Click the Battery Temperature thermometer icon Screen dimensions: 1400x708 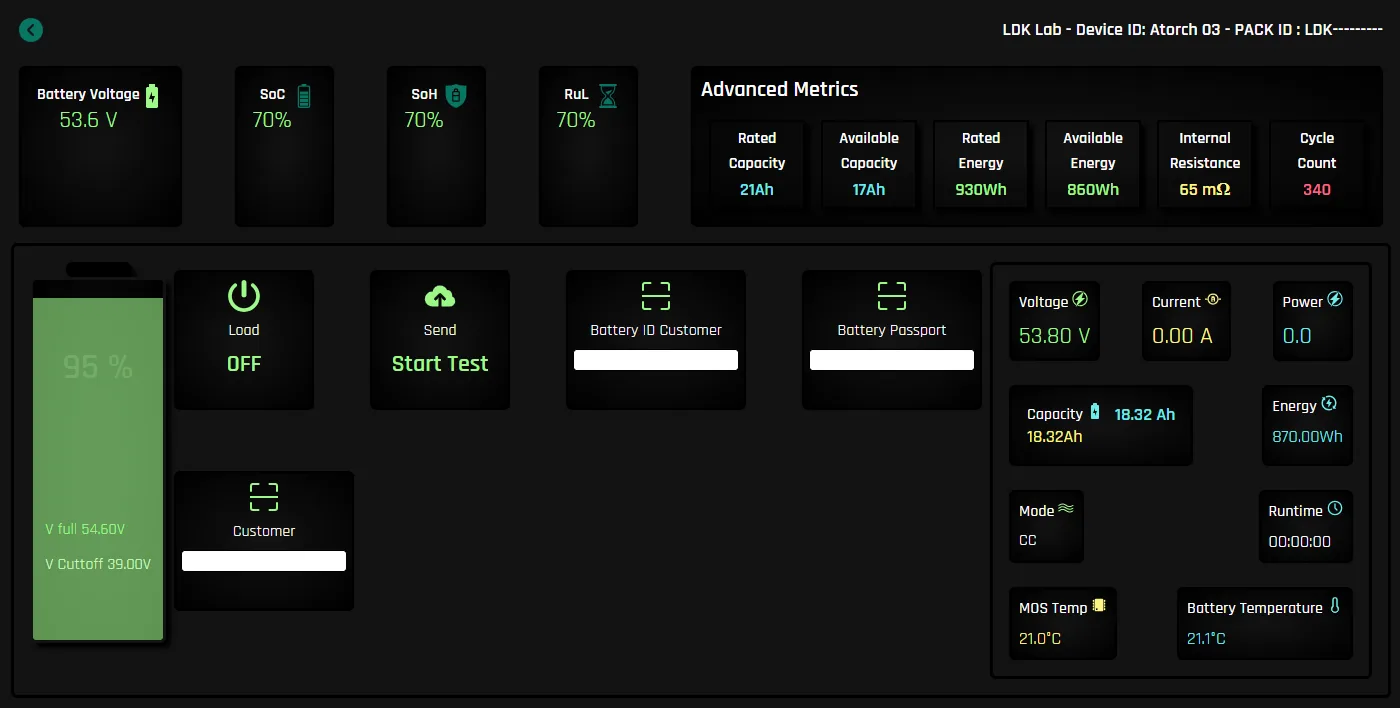pyautogui.click(x=1334, y=606)
